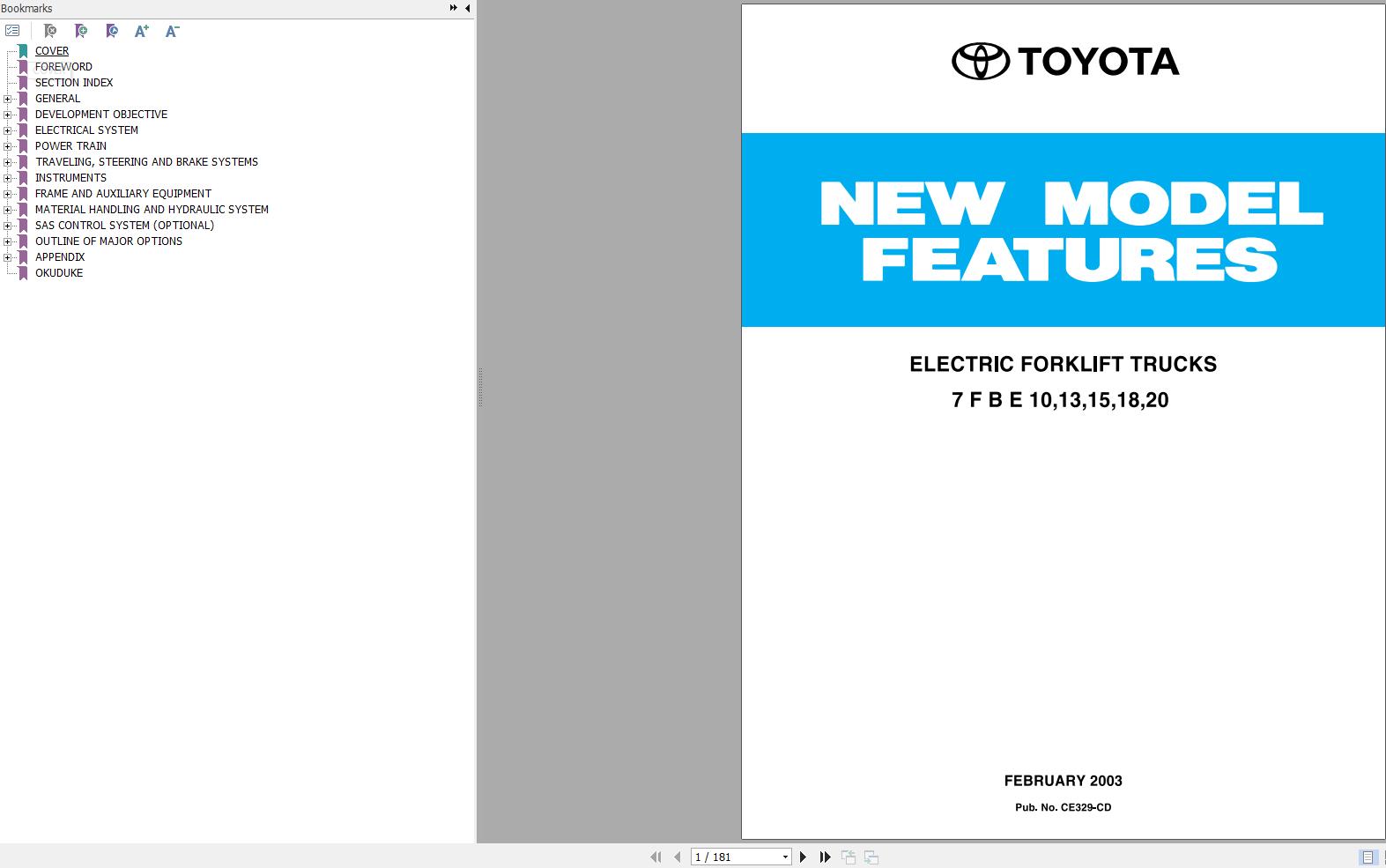Click the panel splitter handle
This screenshot has height=868, width=1386.
pyautogui.click(x=479, y=388)
